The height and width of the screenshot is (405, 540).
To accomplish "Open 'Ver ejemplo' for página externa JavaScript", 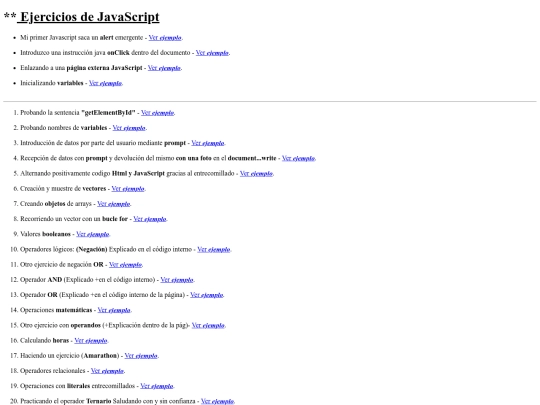I will [x=164, y=68].
